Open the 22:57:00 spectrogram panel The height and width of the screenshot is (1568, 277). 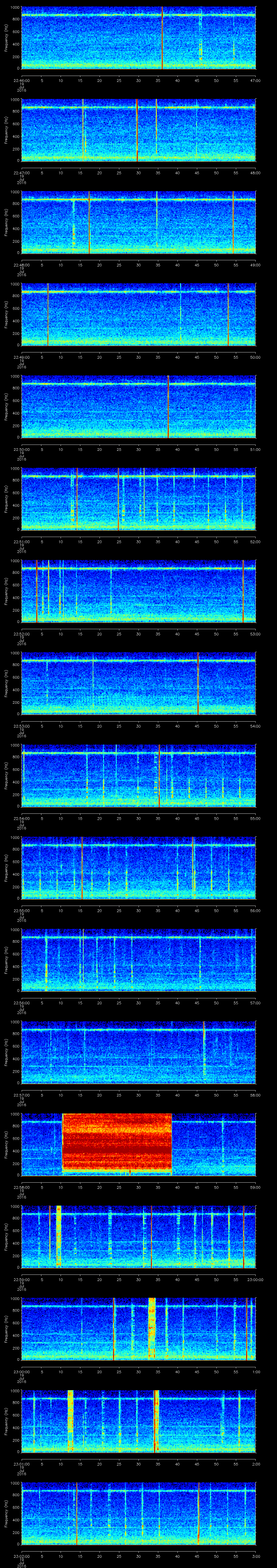click(x=139, y=1052)
